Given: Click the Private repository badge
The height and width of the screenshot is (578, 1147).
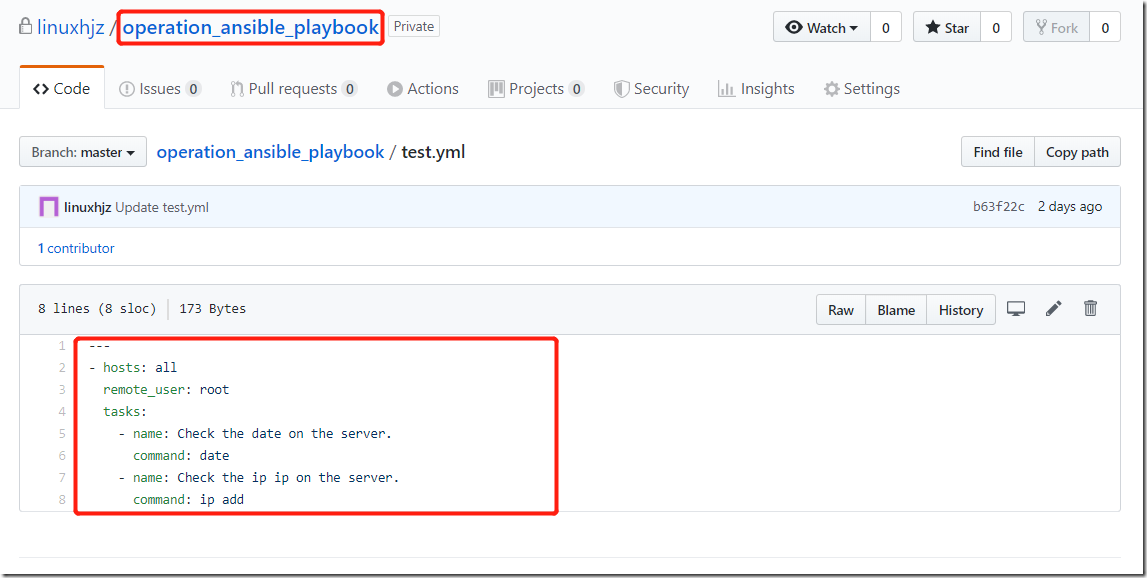Looking at the screenshot, I should pyautogui.click(x=414, y=27).
